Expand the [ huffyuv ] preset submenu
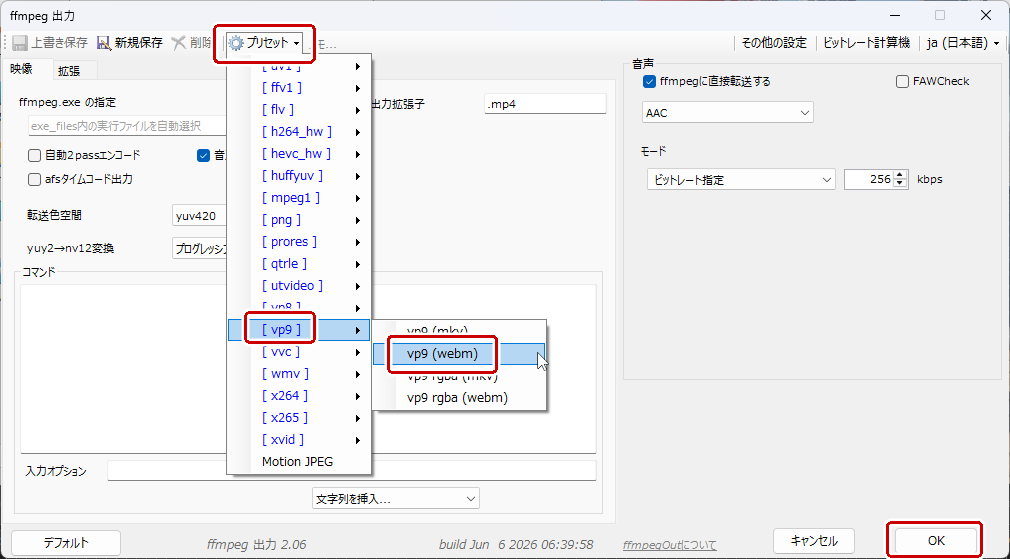 coord(299,176)
